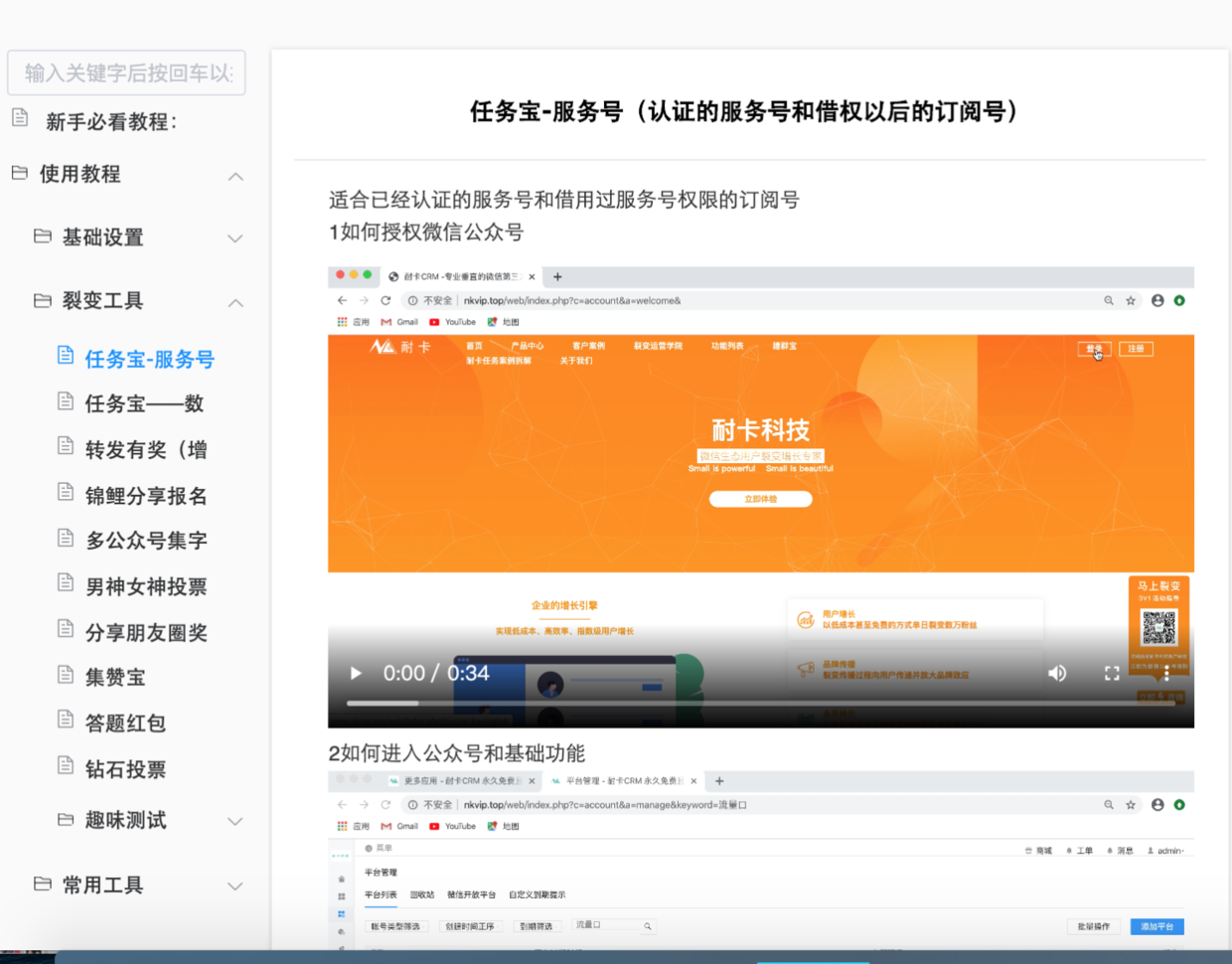Click the video progress bar
1232x964 pixels.
761,703
